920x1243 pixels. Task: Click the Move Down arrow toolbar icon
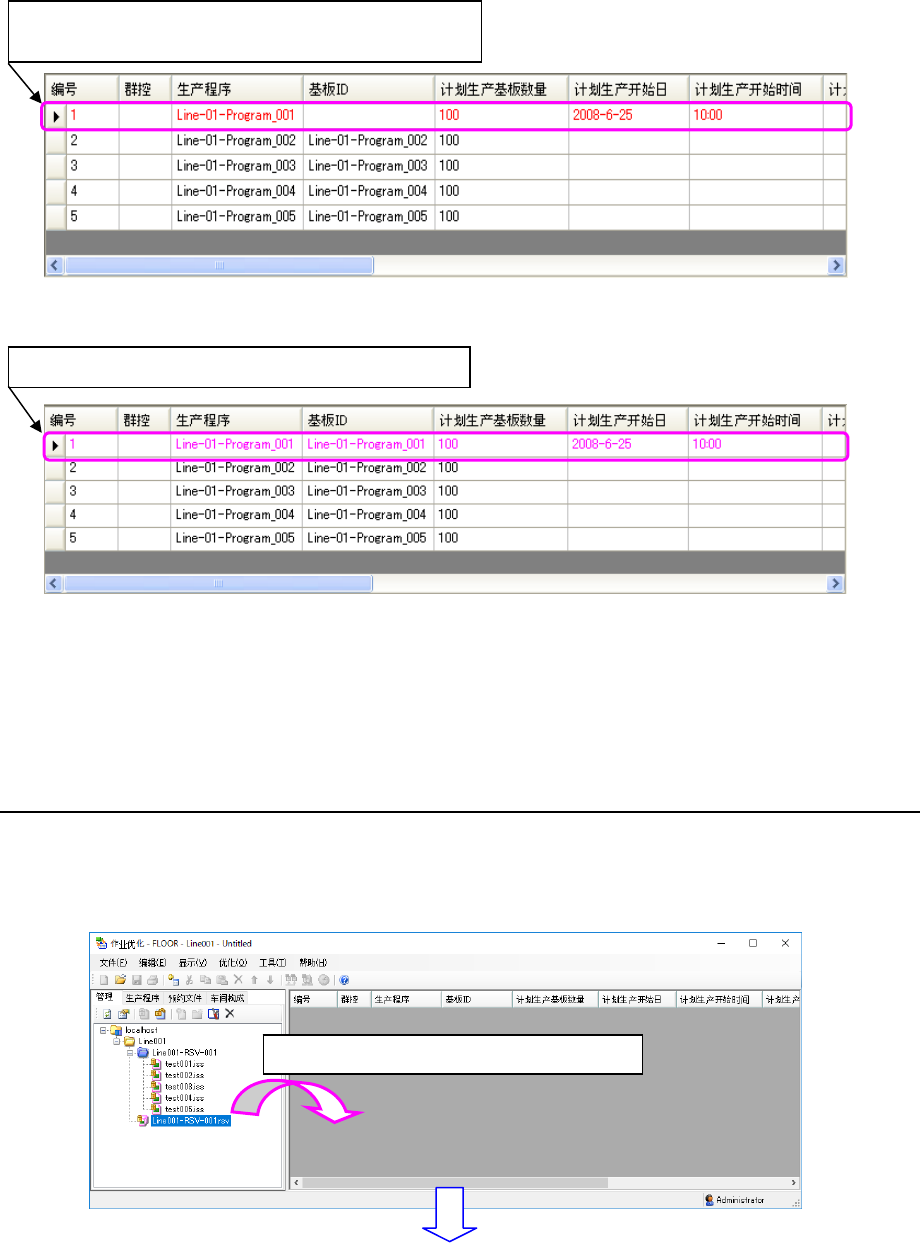[270, 980]
